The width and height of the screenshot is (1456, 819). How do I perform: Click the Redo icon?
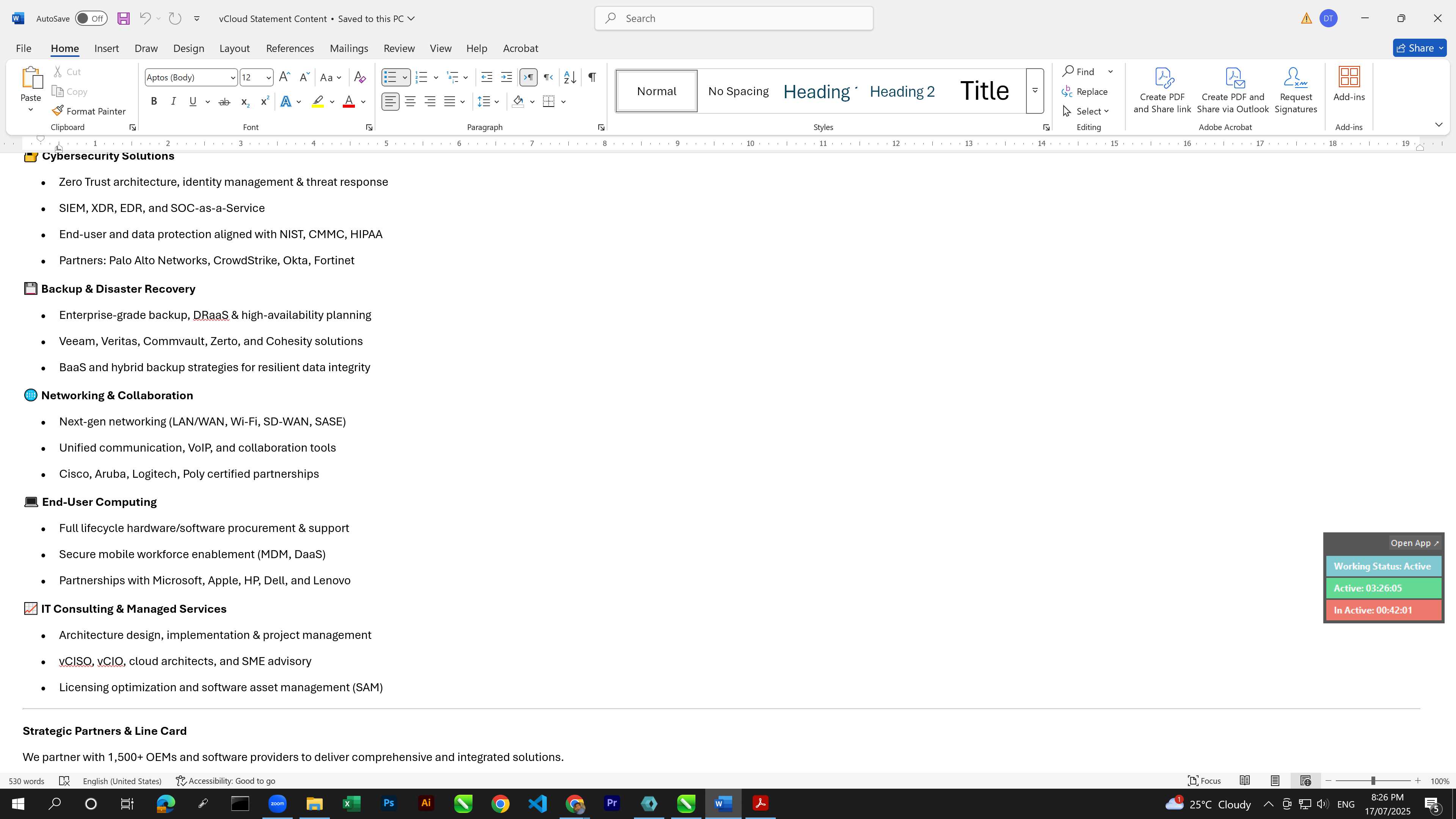[175, 19]
